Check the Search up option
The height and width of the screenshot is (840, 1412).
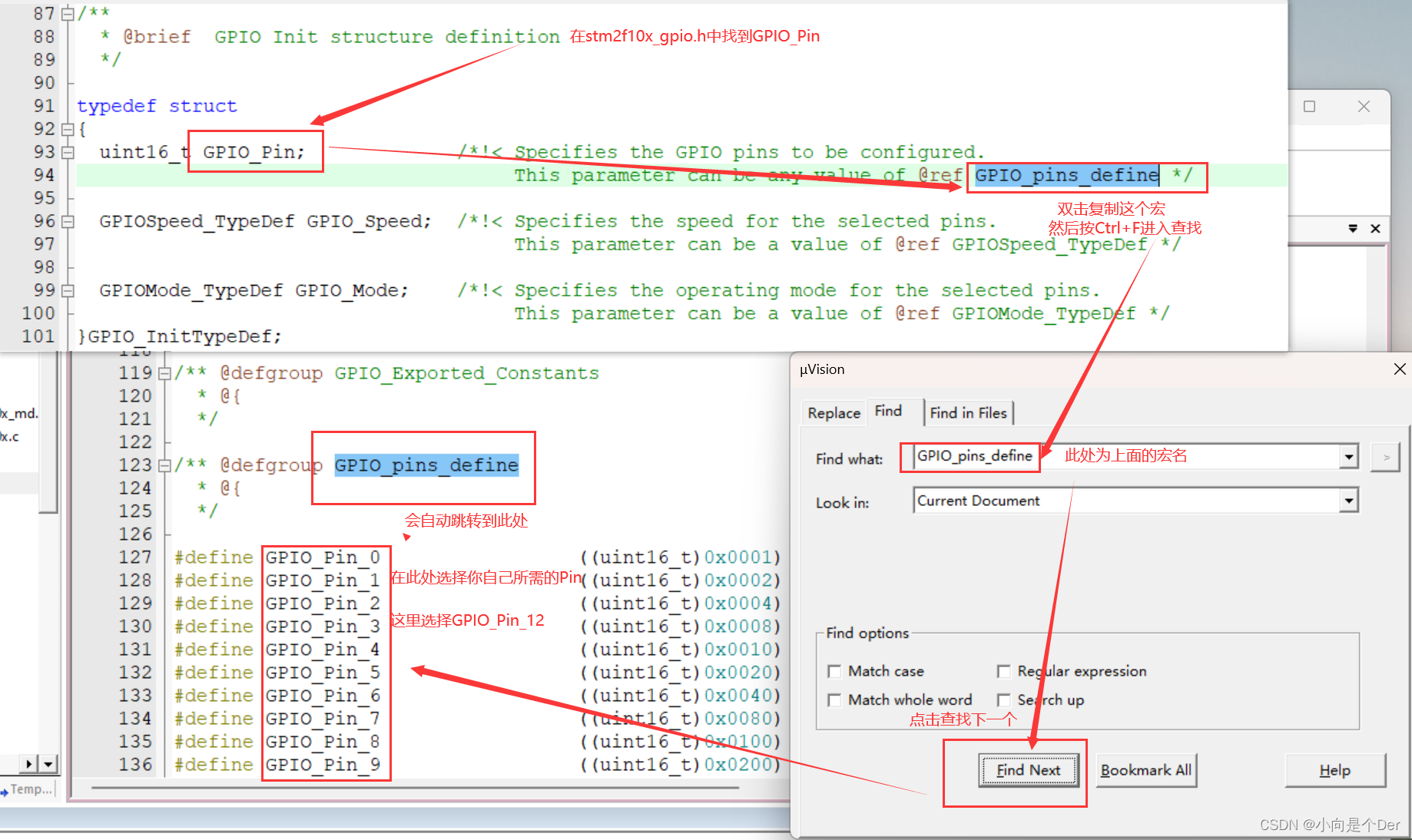pos(1003,699)
